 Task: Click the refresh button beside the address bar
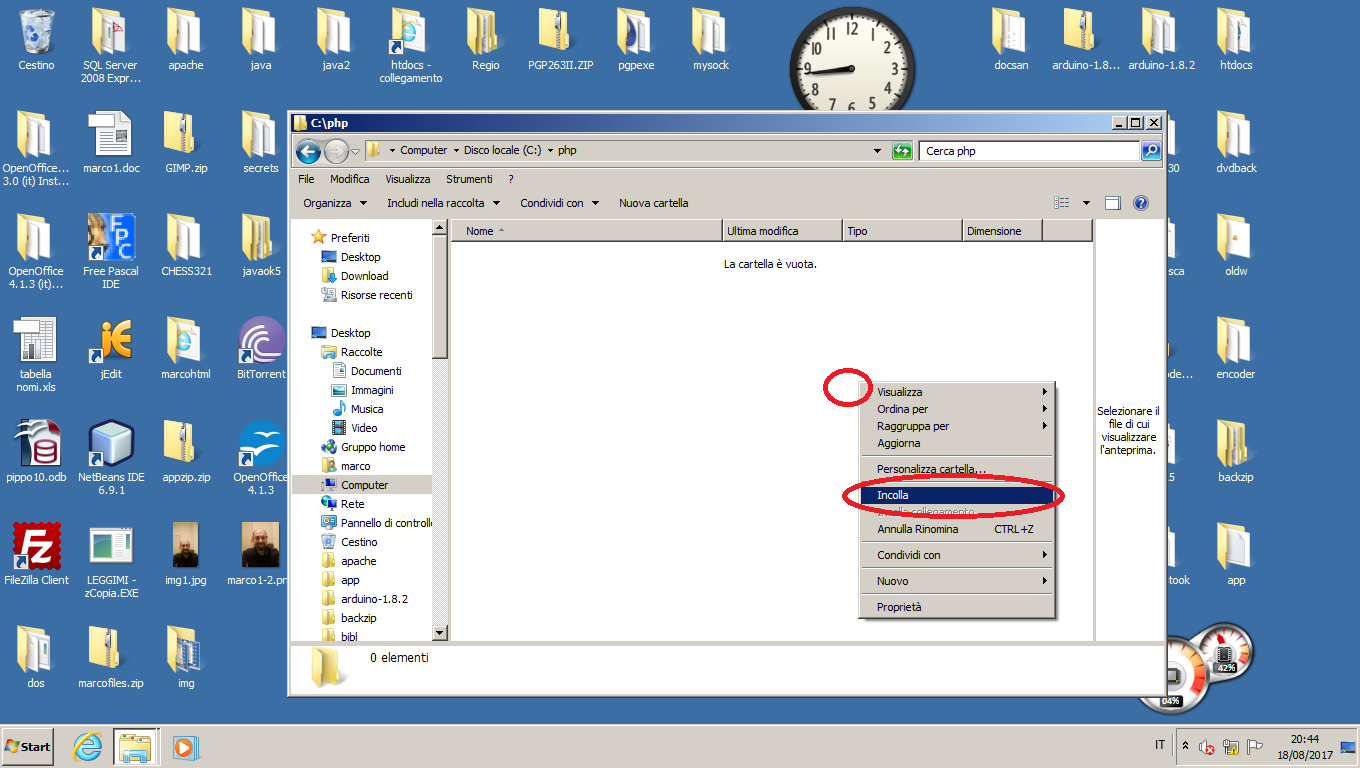(902, 151)
